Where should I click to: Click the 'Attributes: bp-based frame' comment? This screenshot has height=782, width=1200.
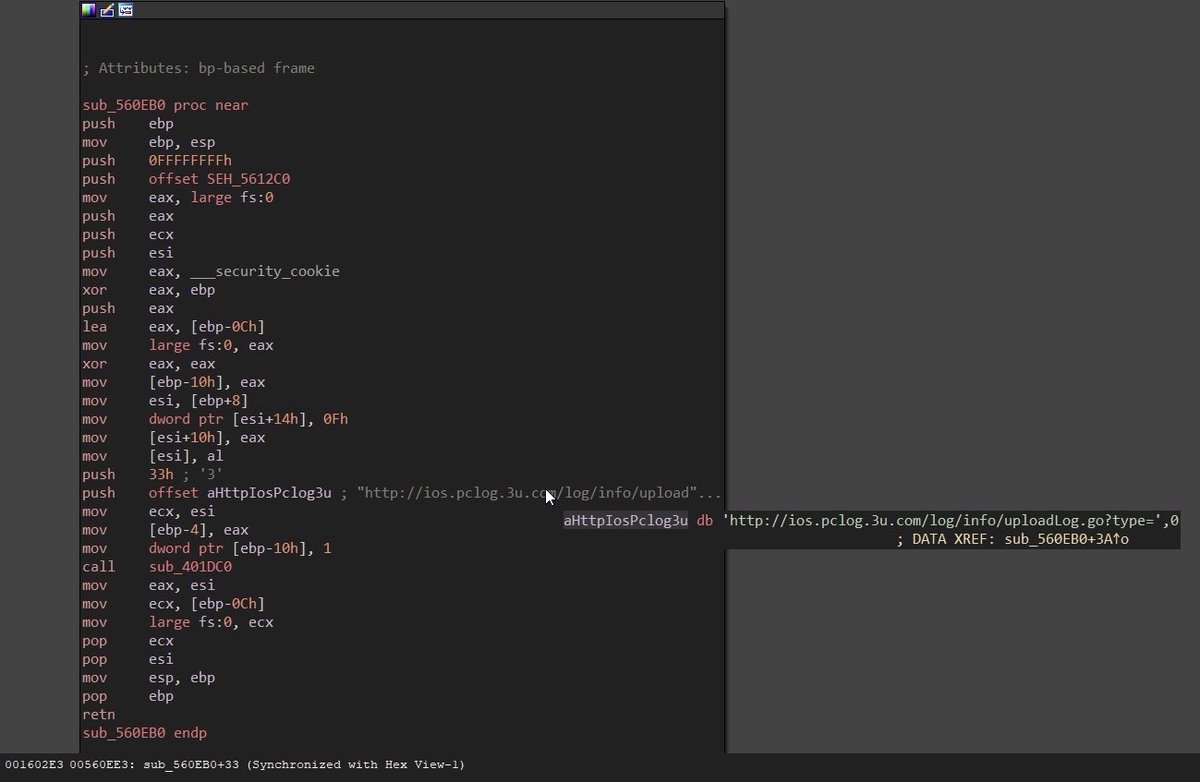pos(198,68)
